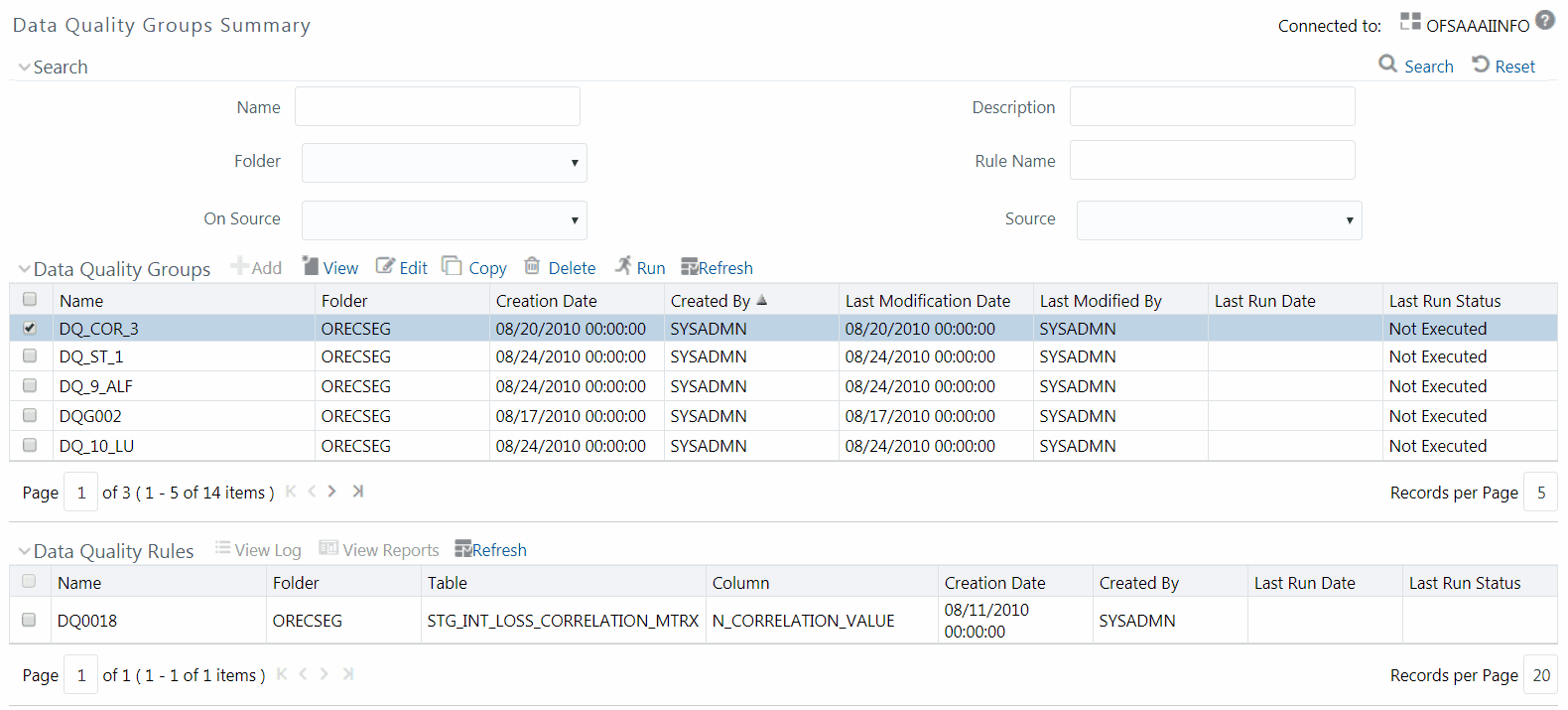Screen dimensions: 1568x710
Task: Click the Search magnifier icon
Action: [1387, 64]
